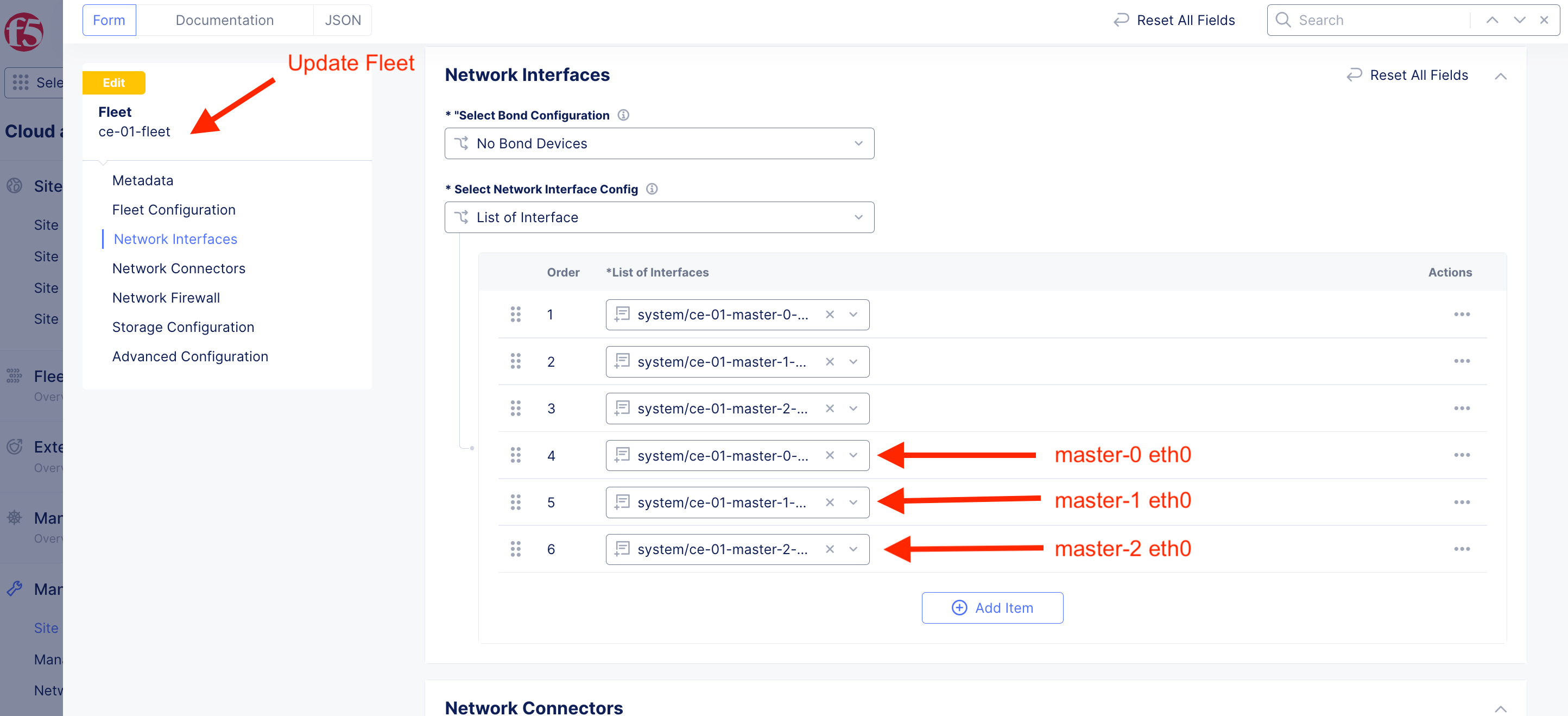Open the Select Bond Configuration dropdown
Image resolution: width=1568 pixels, height=716 pixels.
(659, 143)
